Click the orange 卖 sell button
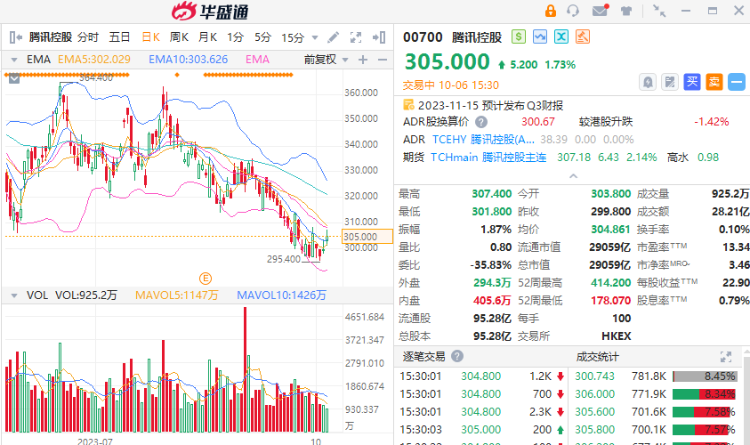The image size is (750, 445). (714, 82)
